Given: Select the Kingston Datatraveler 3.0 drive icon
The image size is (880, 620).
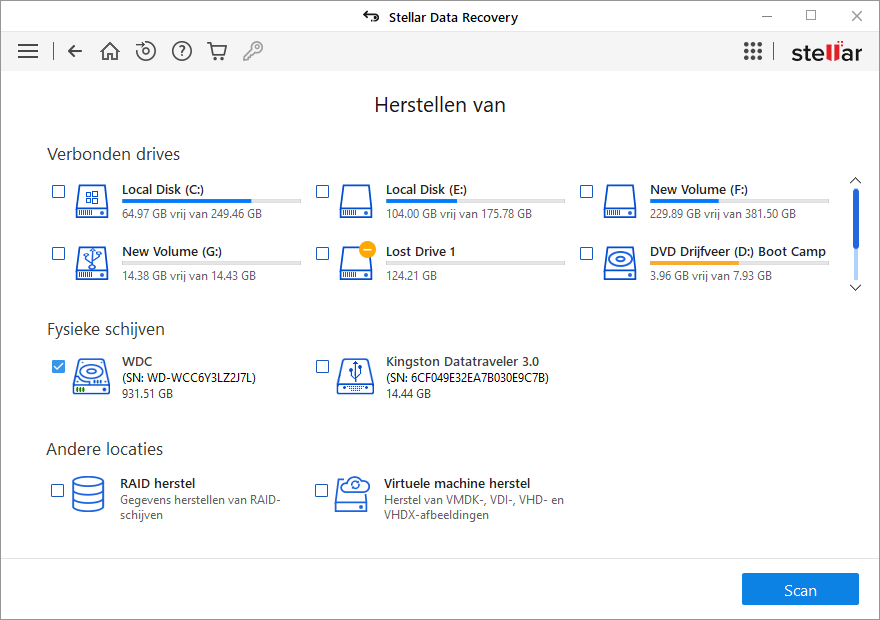Looking at the screenshot, I should 355,376.
